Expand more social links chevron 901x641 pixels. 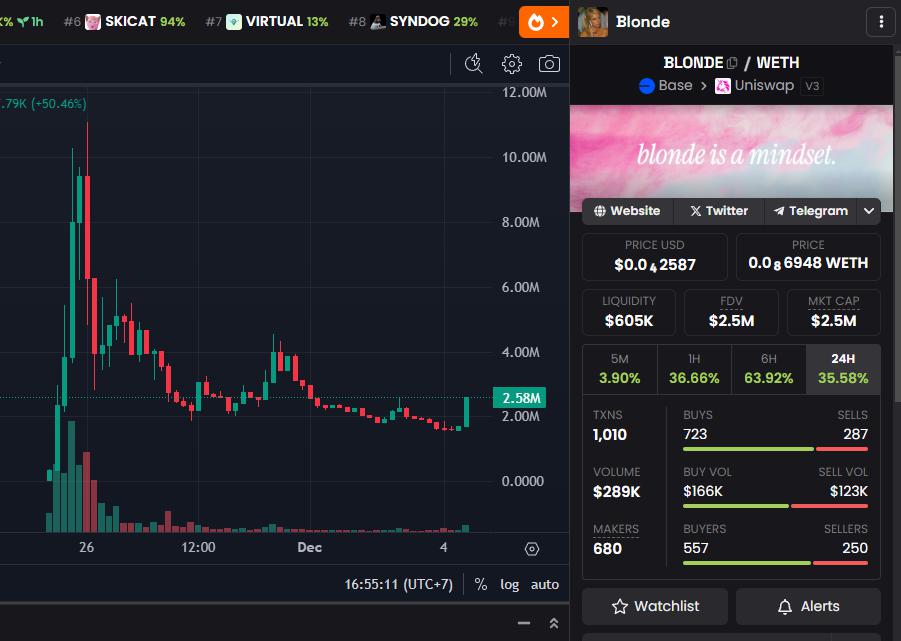click(x=869, y=211)
